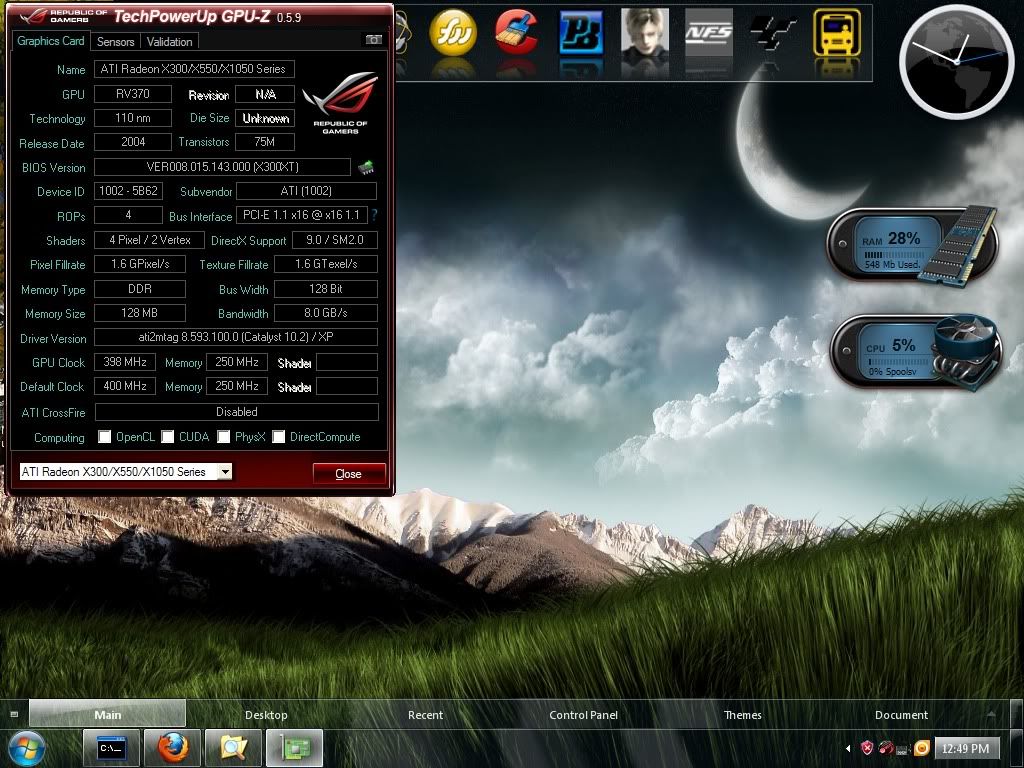Switch to the Sensors tab

click(116, 42)
